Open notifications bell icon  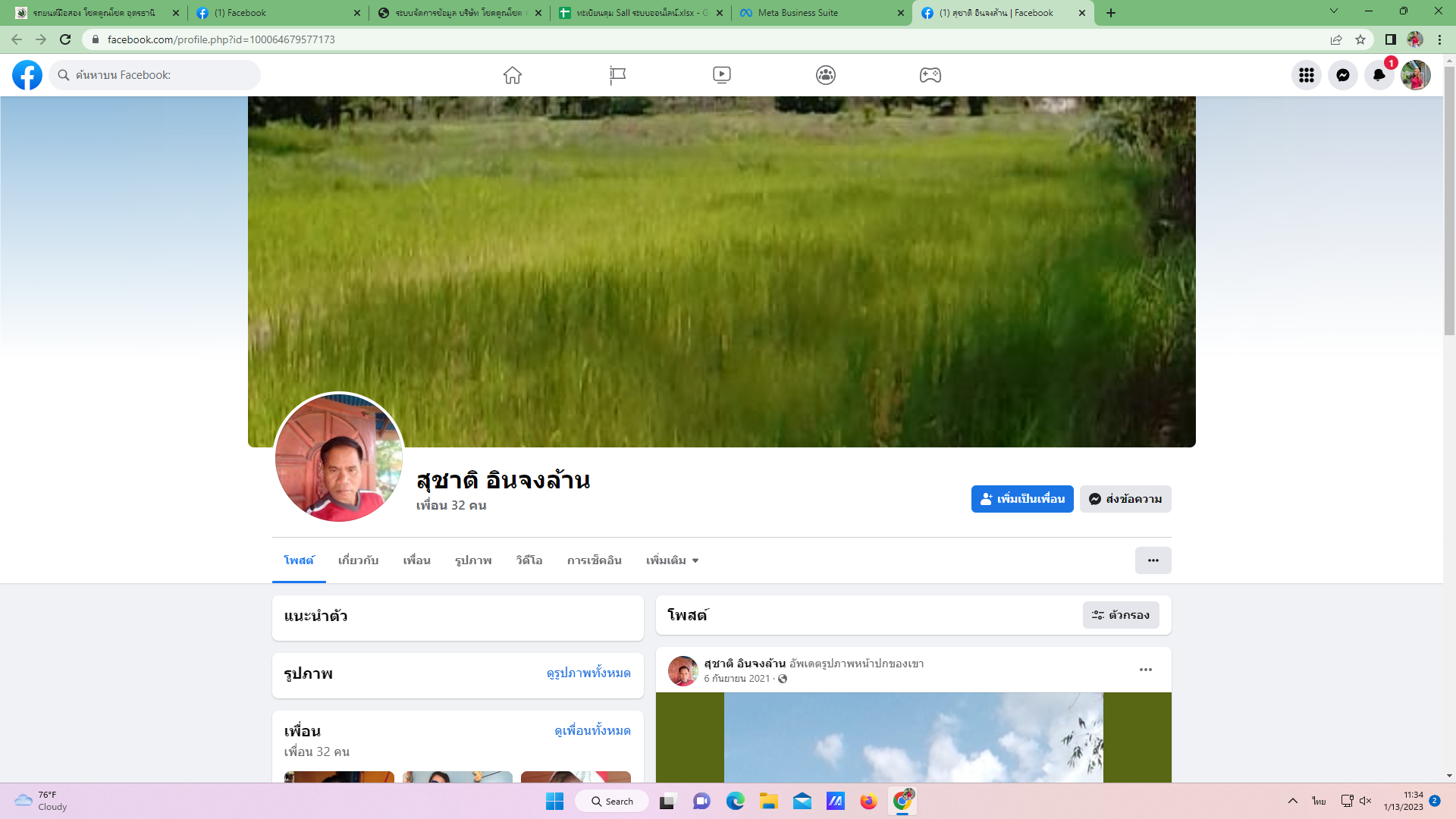tap(1379, 75)
